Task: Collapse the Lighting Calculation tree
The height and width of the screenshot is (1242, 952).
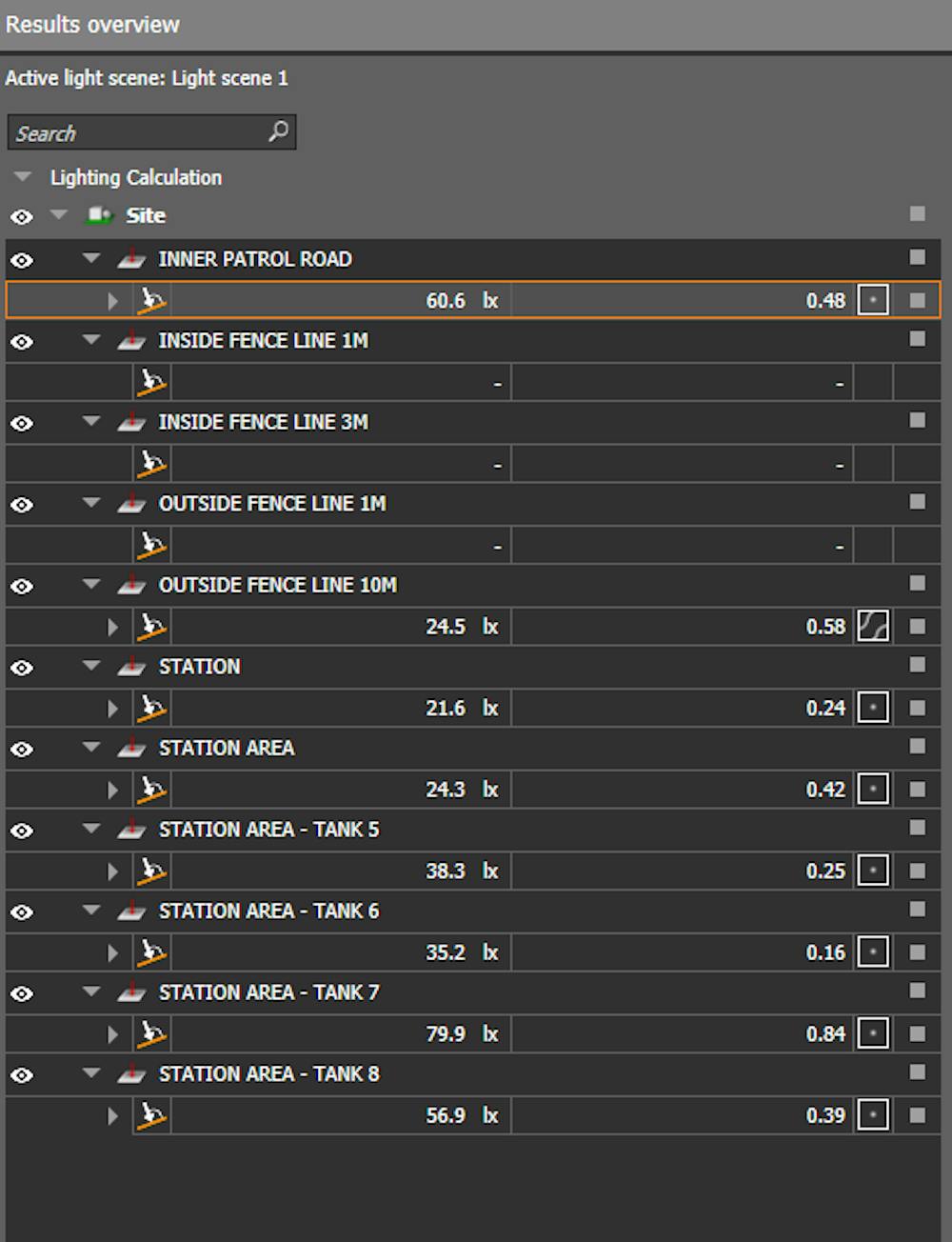Action: click(24, 177)
